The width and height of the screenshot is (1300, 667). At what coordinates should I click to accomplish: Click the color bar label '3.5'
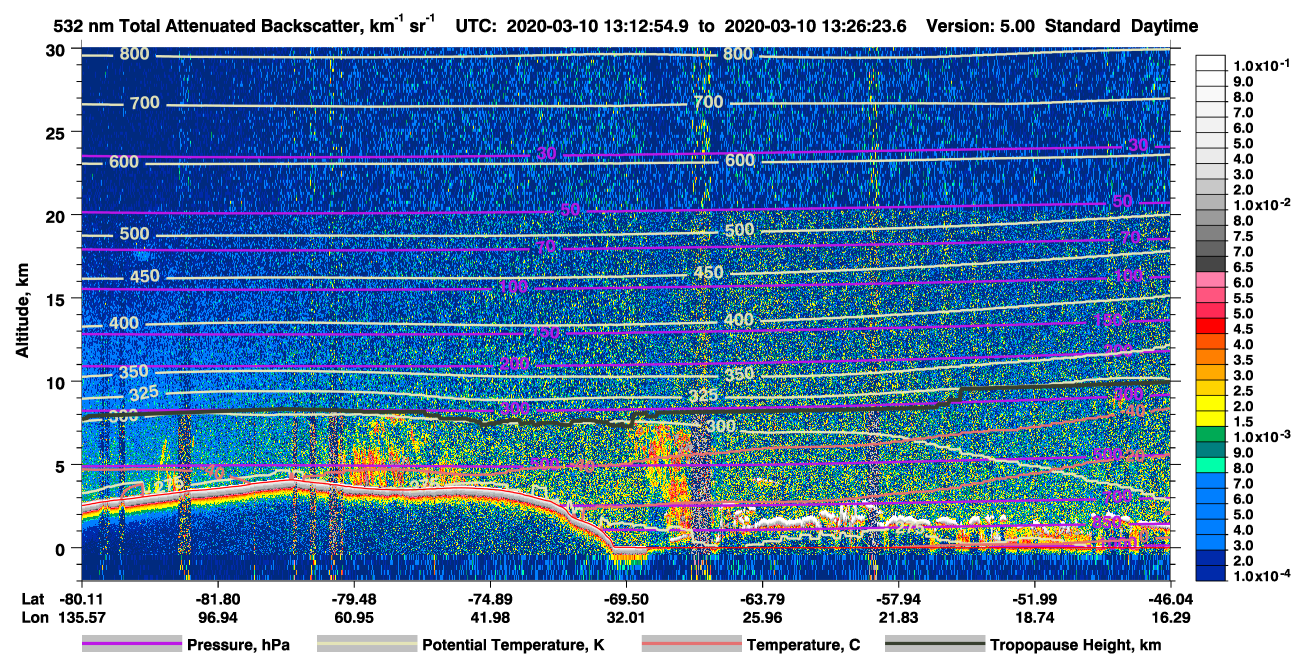click(1244, 360)
